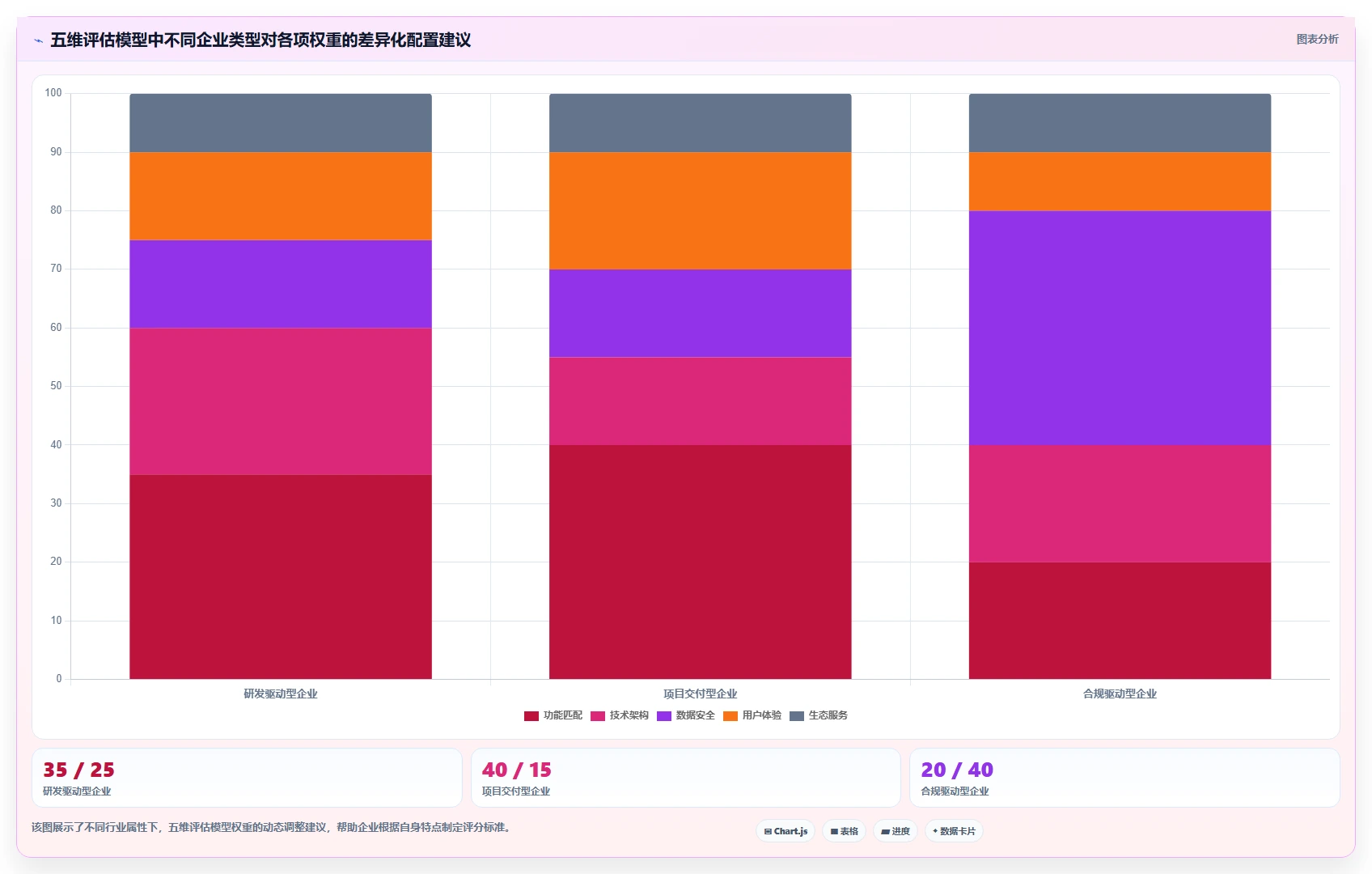1372x874 pixels.
Task: Click 用户体验 orange segment of 合规驱动型企业 bar
Action: [1120, 181]
